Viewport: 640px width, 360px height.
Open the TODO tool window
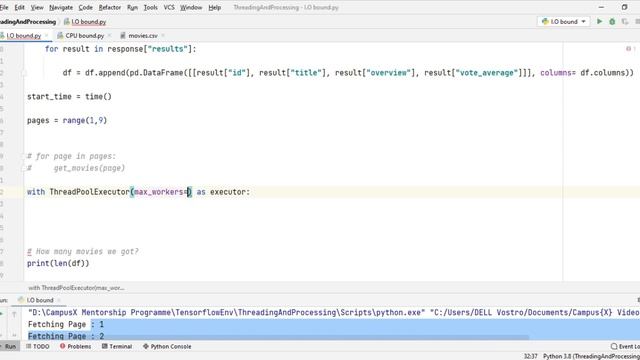38,346
